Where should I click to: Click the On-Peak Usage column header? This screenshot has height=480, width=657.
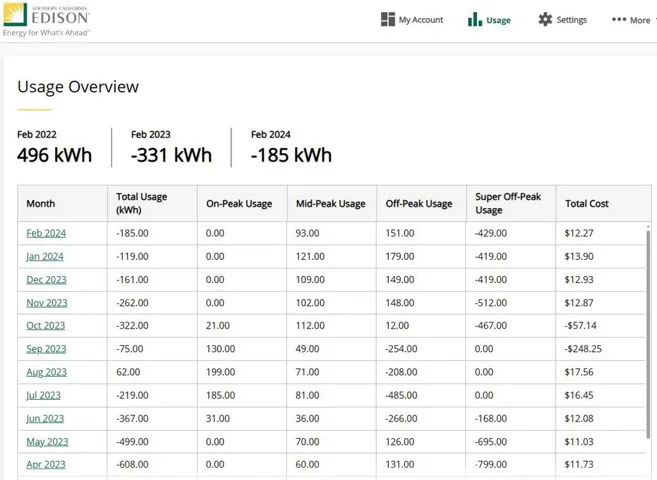pyautogui.click(x=242, y=204)
